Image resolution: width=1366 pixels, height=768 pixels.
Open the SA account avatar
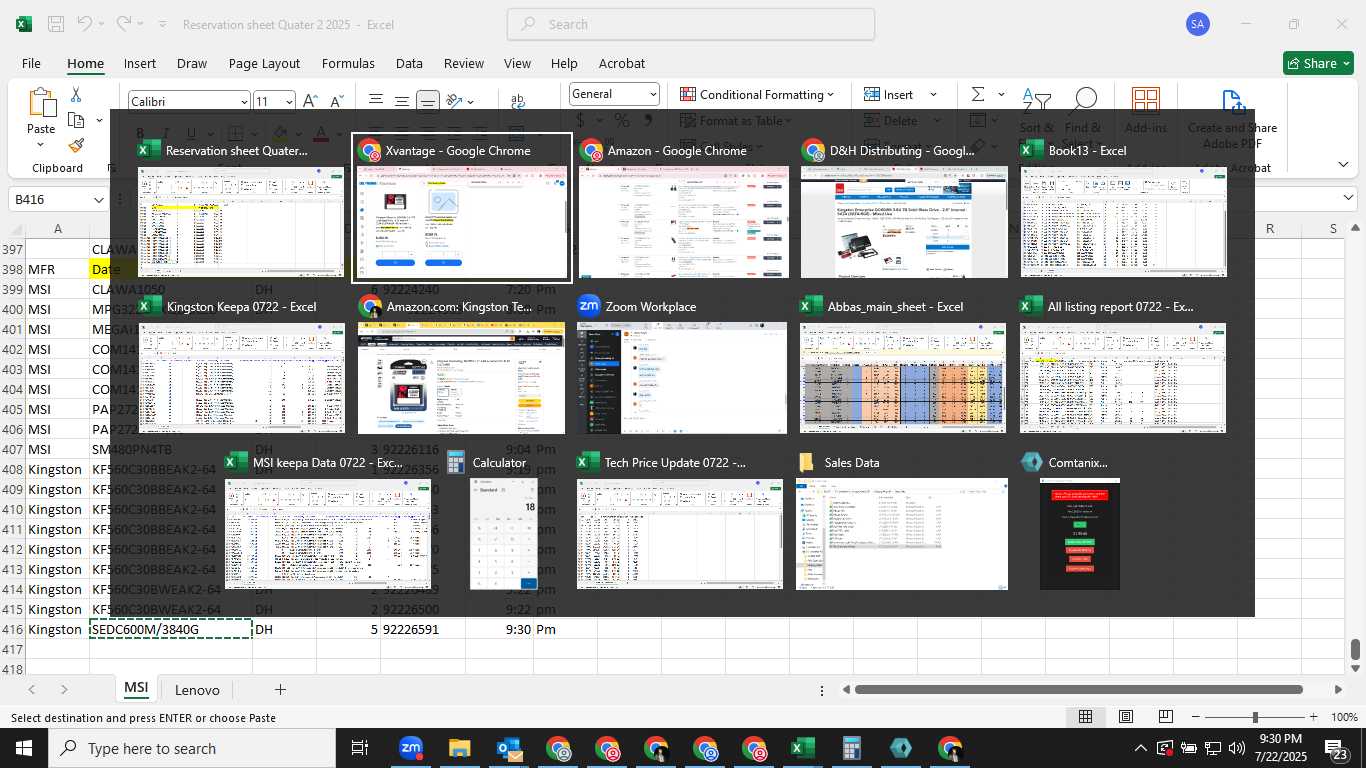1198,24
